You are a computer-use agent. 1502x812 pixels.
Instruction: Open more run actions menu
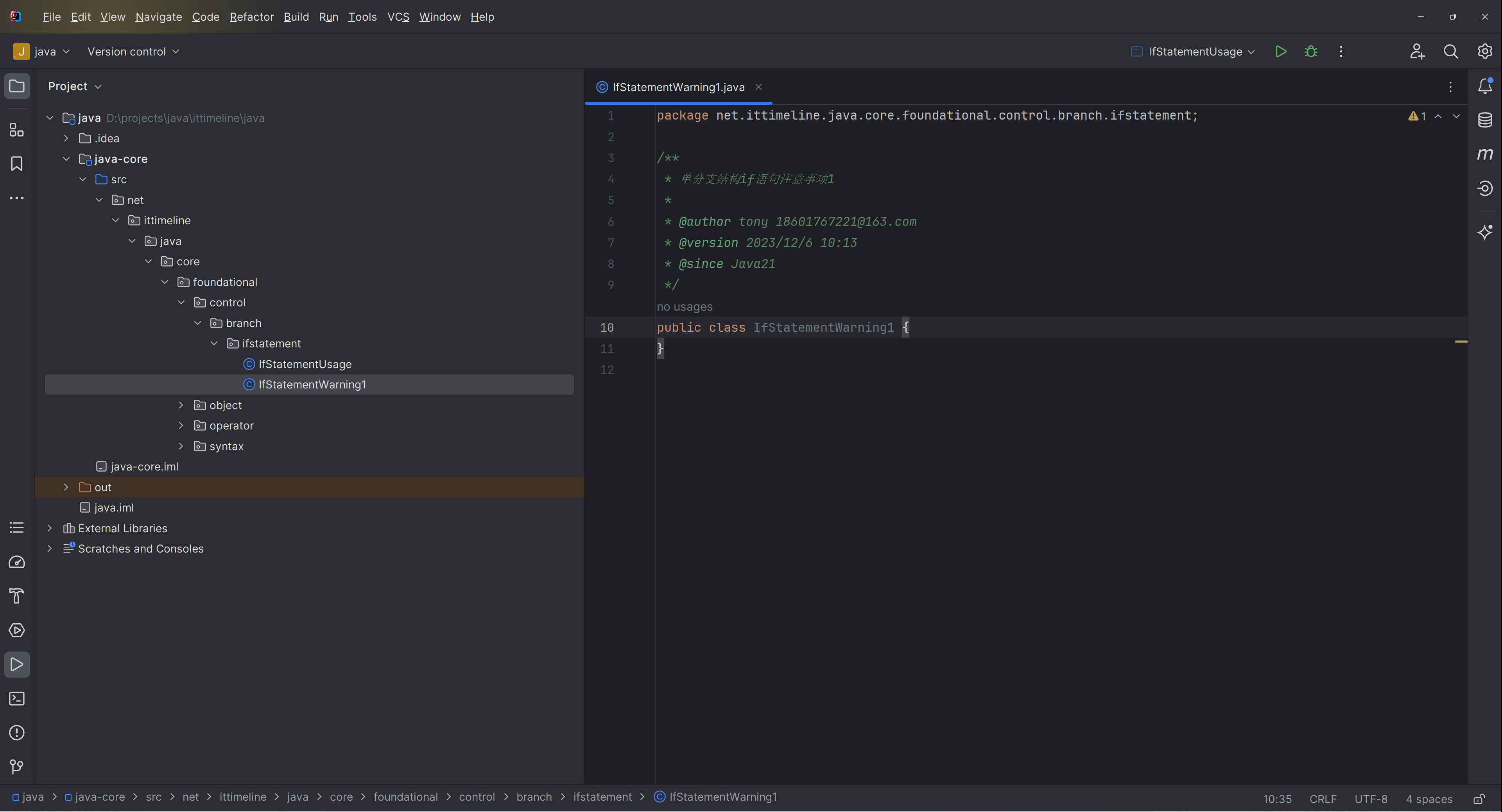point(1341,51)
